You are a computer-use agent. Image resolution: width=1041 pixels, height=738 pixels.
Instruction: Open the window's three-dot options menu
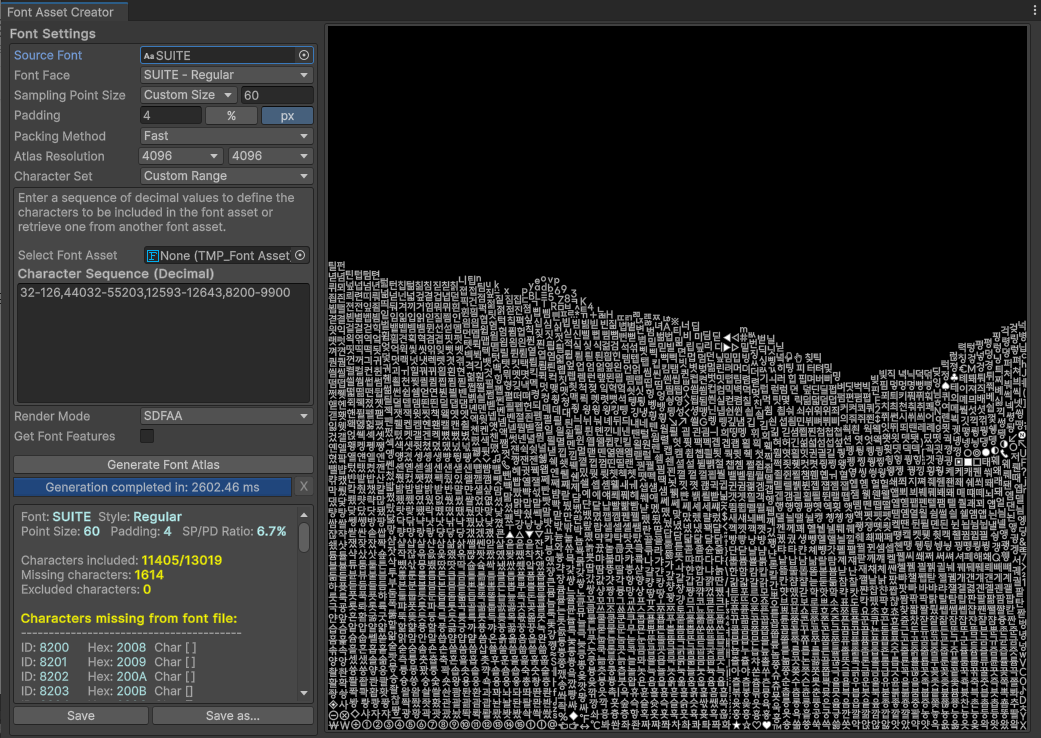1034,10
